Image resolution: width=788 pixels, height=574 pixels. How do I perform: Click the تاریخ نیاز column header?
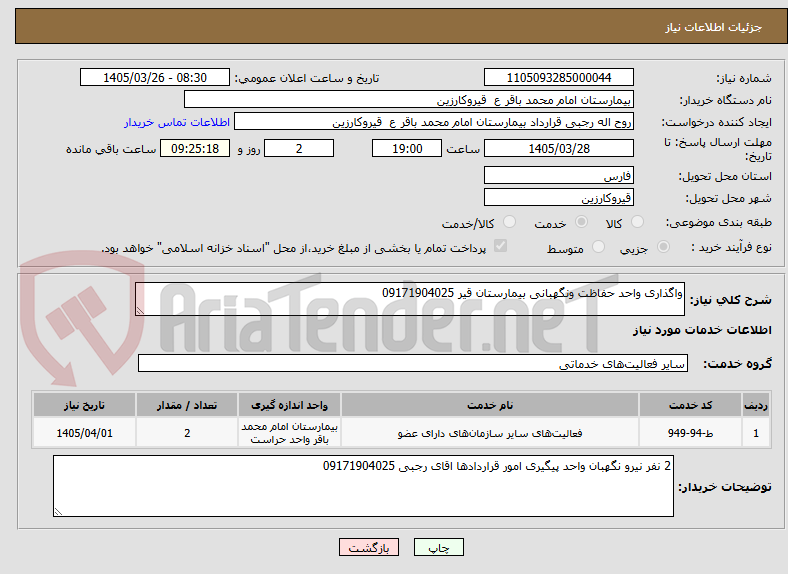[x=84, y=405]
